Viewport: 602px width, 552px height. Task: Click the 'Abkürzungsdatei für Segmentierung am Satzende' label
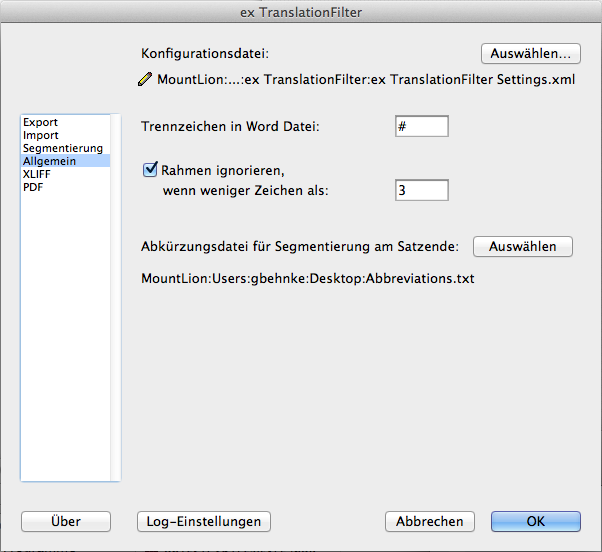pyautogui.click(x=300, y=246)
